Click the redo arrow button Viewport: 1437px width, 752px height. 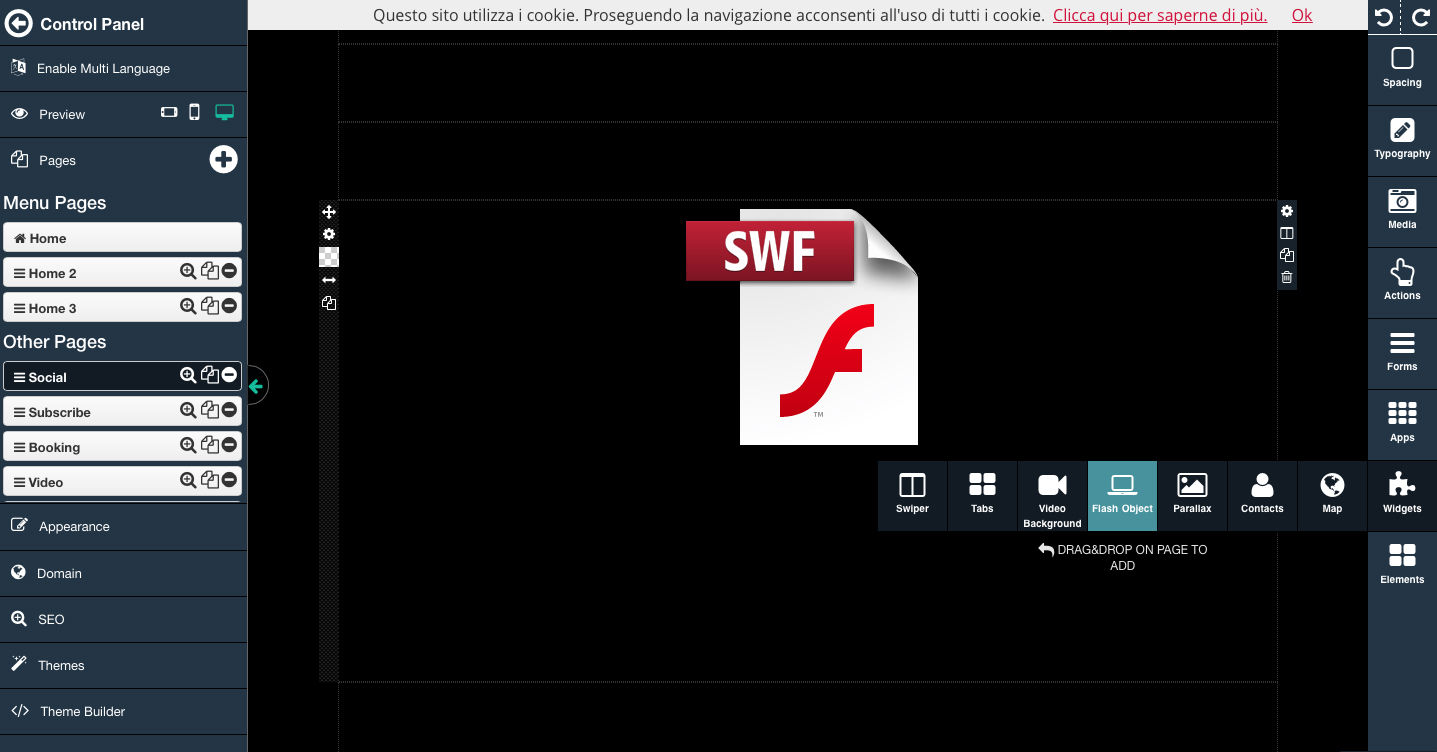click(x=1420, y=16)
